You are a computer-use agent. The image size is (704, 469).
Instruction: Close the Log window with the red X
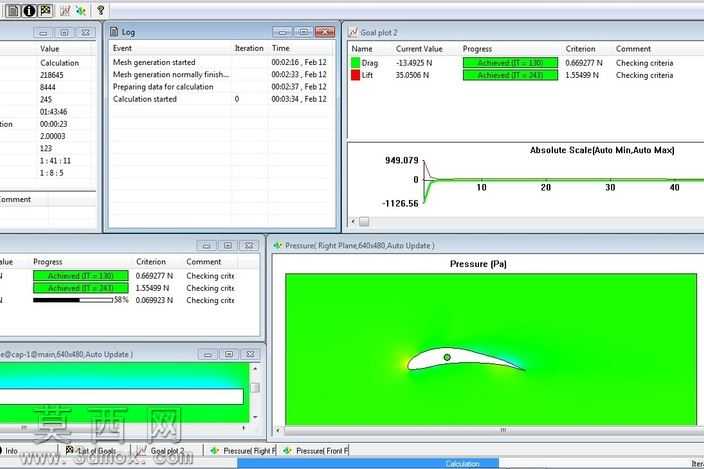(x=325, y=32)
